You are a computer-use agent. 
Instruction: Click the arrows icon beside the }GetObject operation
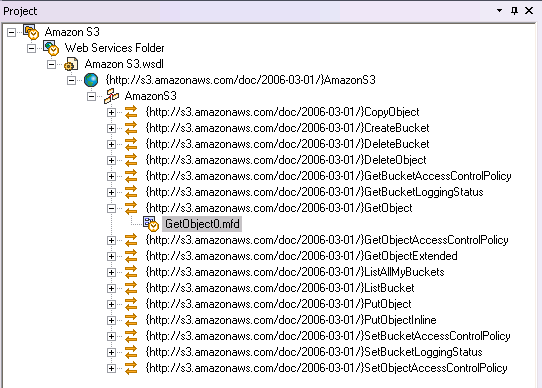pos(131,208)
